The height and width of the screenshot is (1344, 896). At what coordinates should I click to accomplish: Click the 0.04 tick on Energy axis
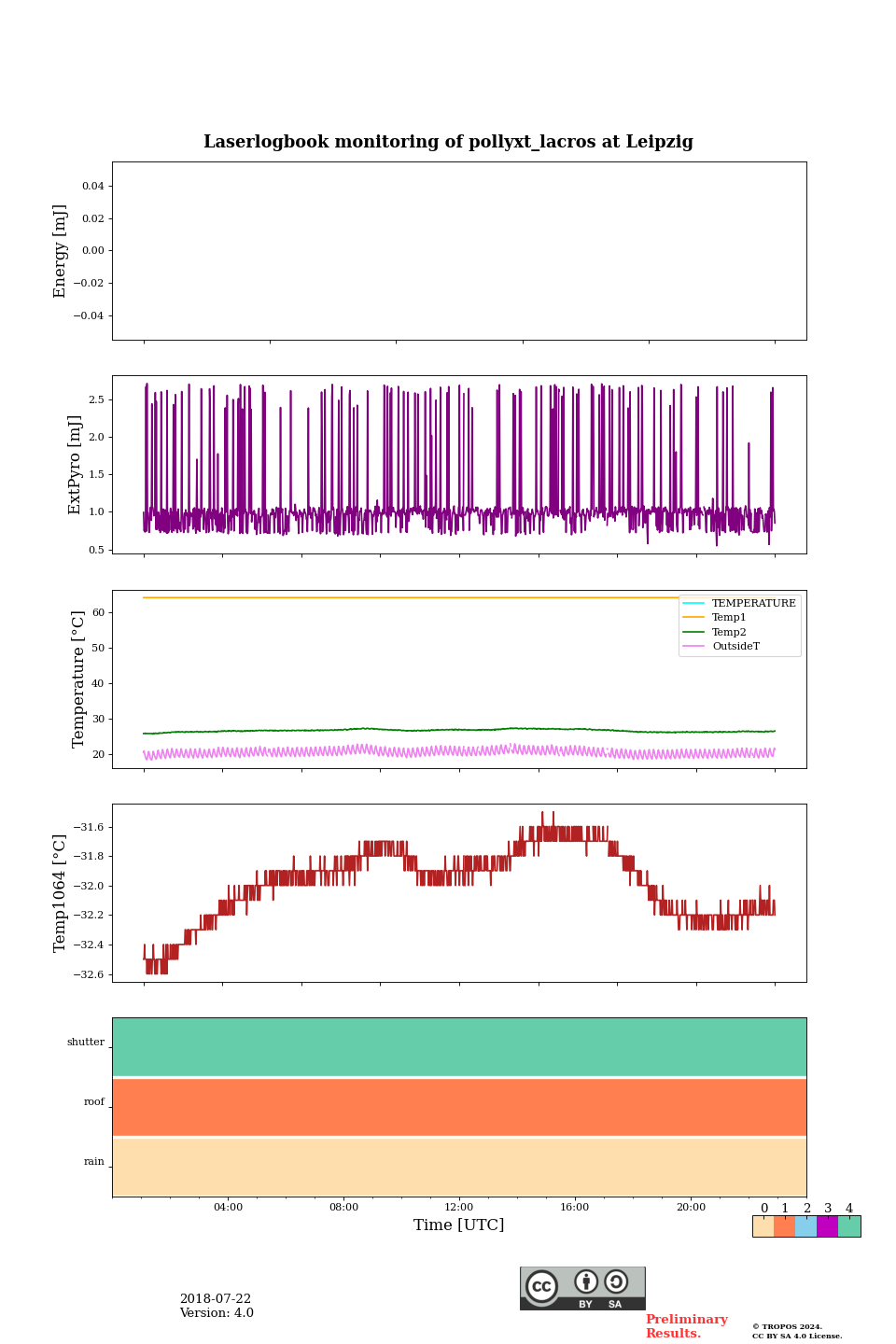point(93,186)
